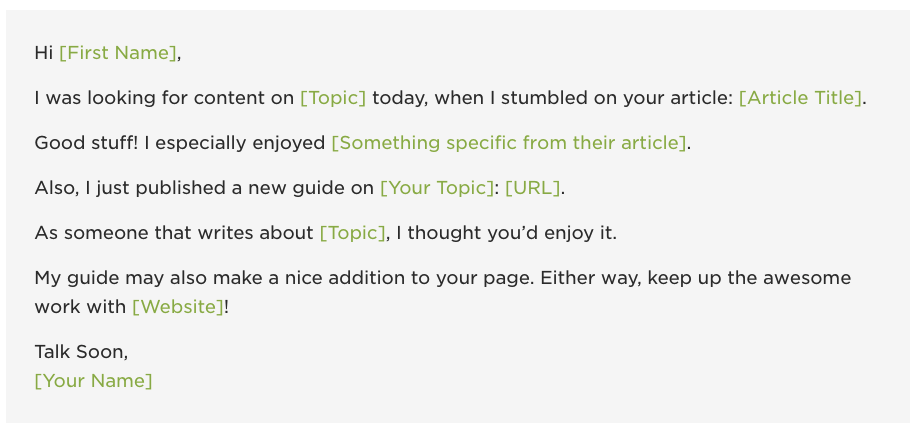Select the [Topic] placeholder before 'today'
Viewport: 915px width, 427px height.
point(333,98)
